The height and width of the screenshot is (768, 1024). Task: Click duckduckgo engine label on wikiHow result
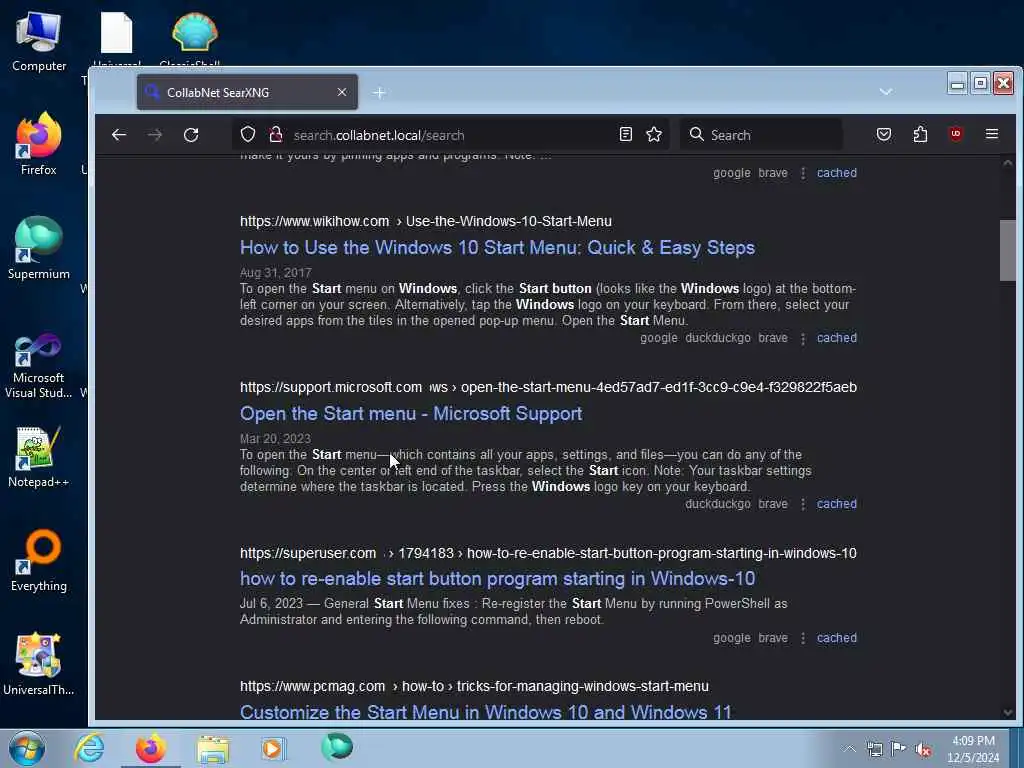(x=718, y=338)
